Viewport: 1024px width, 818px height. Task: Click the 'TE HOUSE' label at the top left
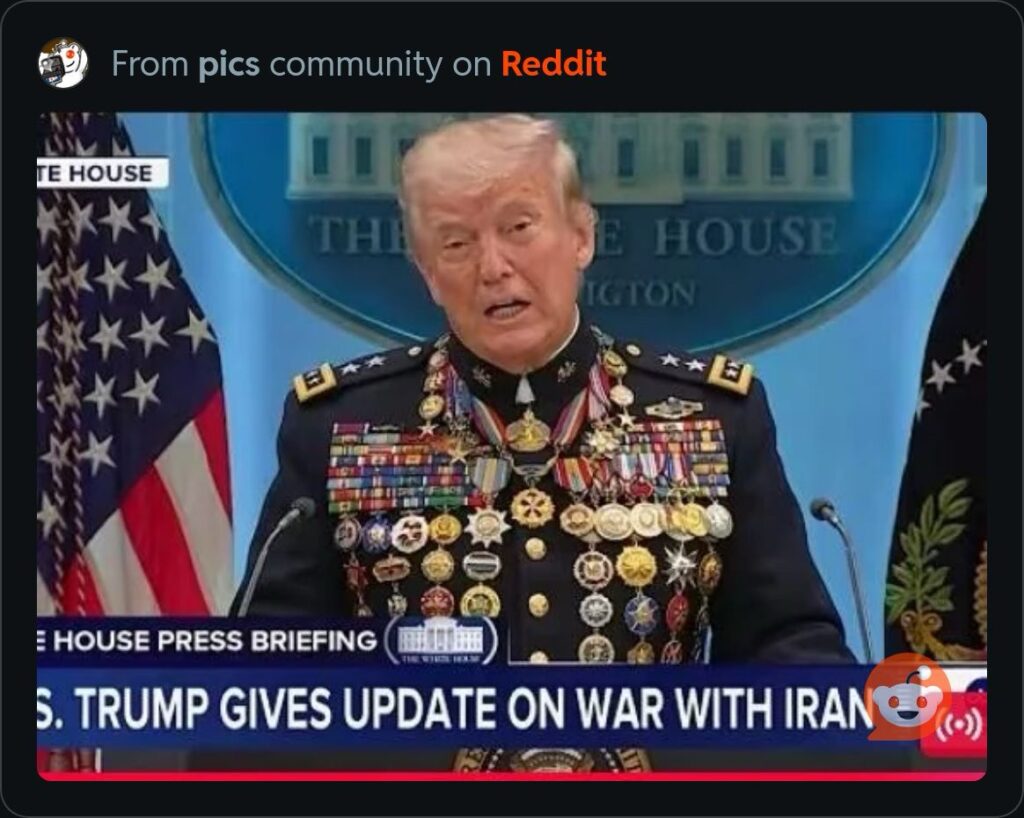tap(103, 173)
